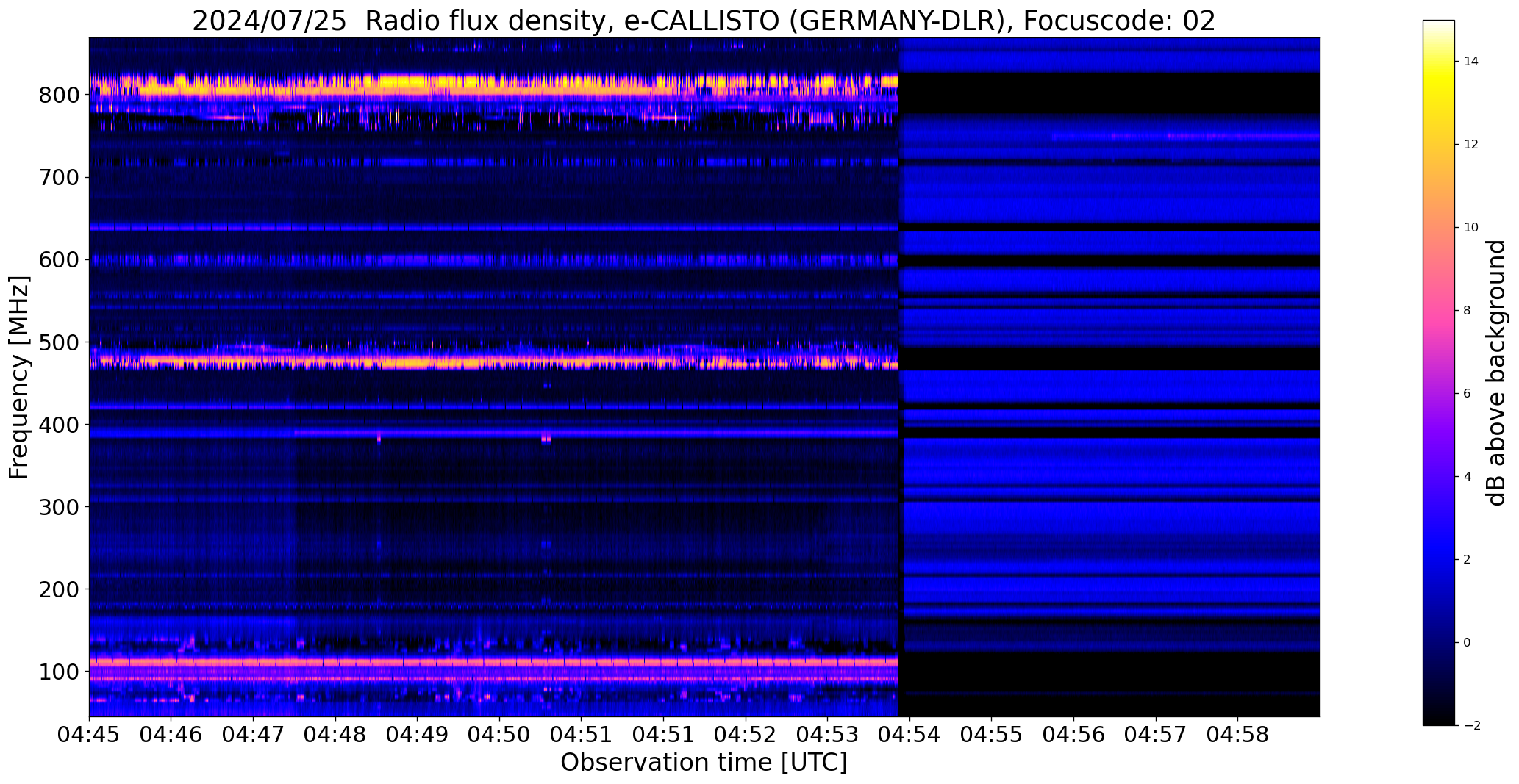Click the 04:50 time tick label
The height and width of the screenshot is (784, 1519).
point(500,735)
